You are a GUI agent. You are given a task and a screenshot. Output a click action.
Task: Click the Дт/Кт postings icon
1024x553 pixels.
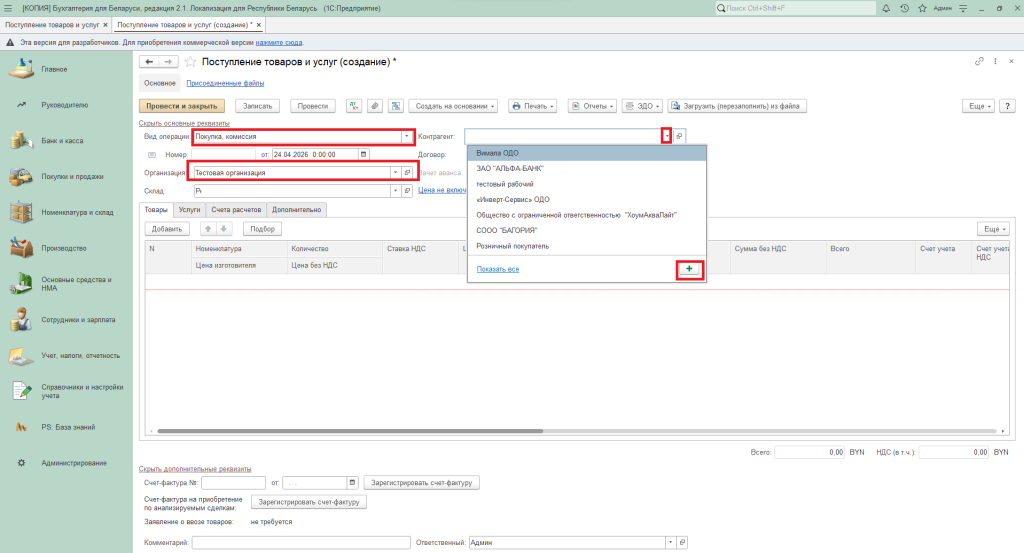(x=354, y=106)
